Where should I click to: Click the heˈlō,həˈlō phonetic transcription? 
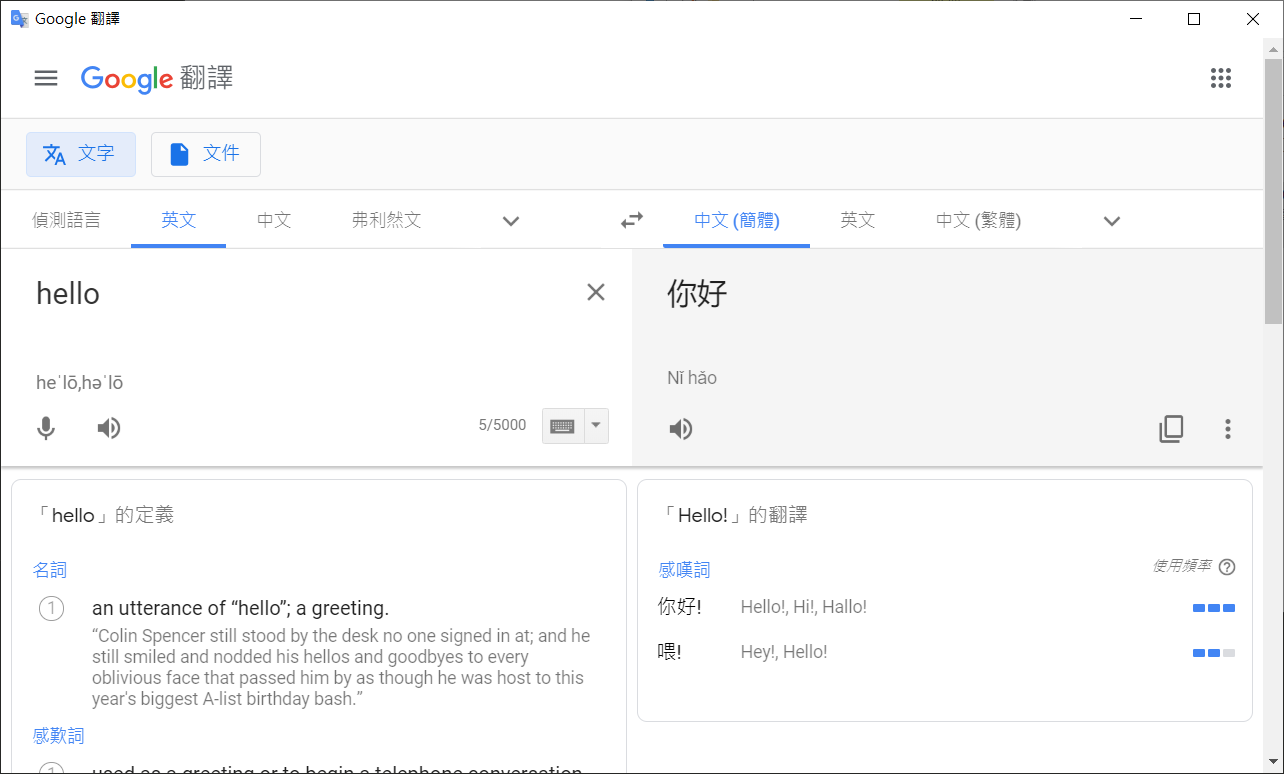(x=80, y=383)
